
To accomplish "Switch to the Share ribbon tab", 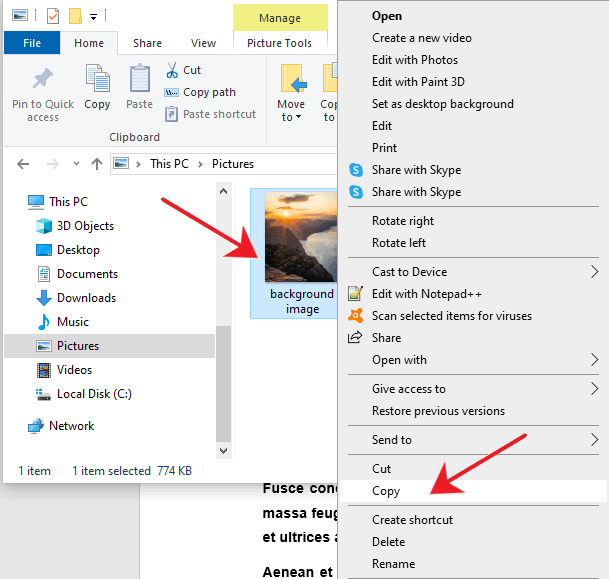I will click(147, 43).
